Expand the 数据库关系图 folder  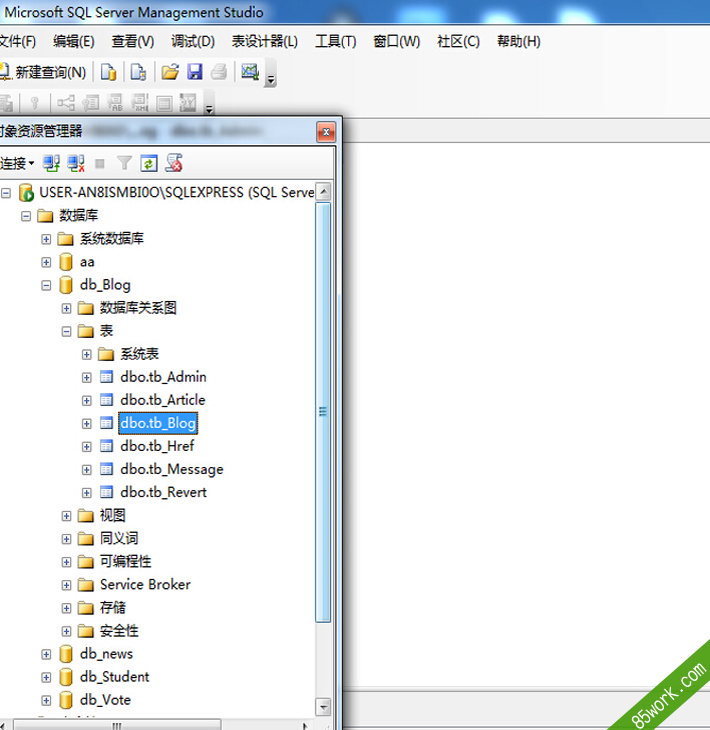[x=67, y=308]
